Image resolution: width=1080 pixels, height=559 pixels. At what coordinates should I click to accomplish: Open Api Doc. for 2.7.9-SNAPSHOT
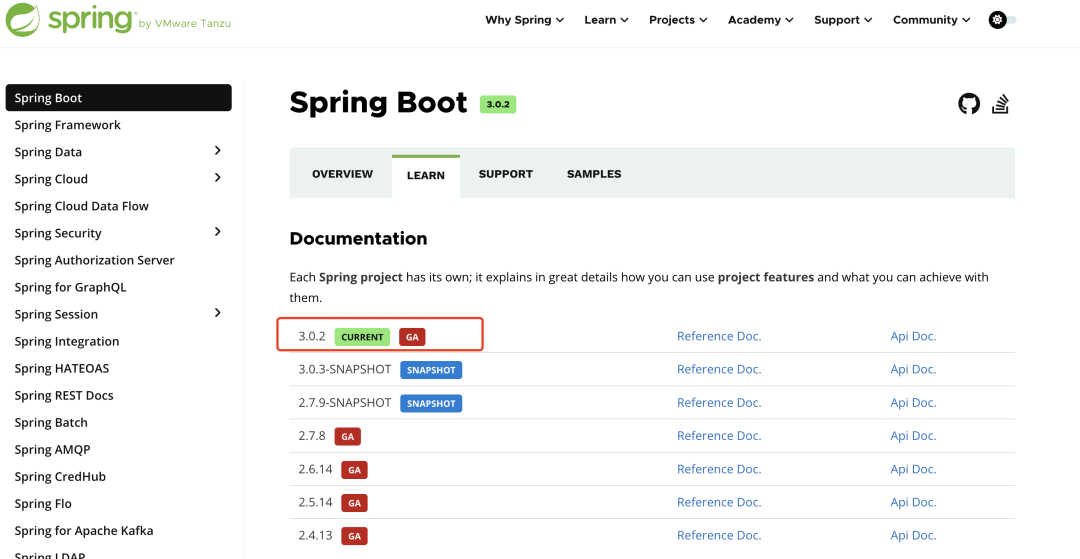913,403
